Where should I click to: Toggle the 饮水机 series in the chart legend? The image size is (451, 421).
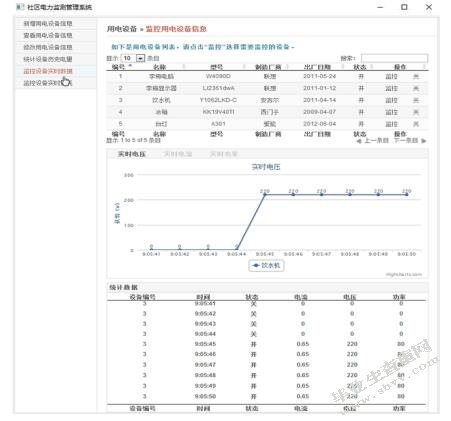coord(266,266)
